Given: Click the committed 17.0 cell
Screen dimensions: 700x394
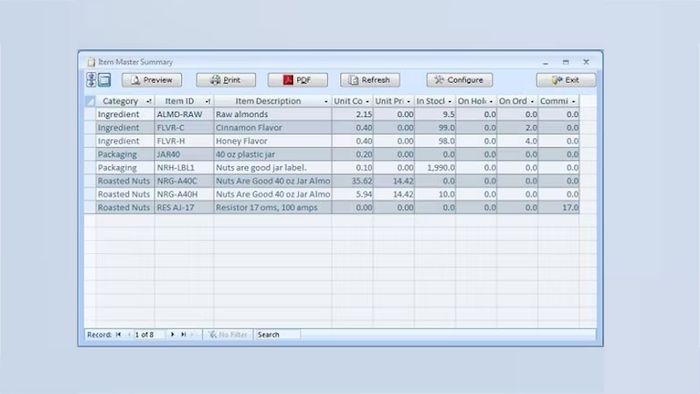Looking at the screenshot, I should pos(559,207).
